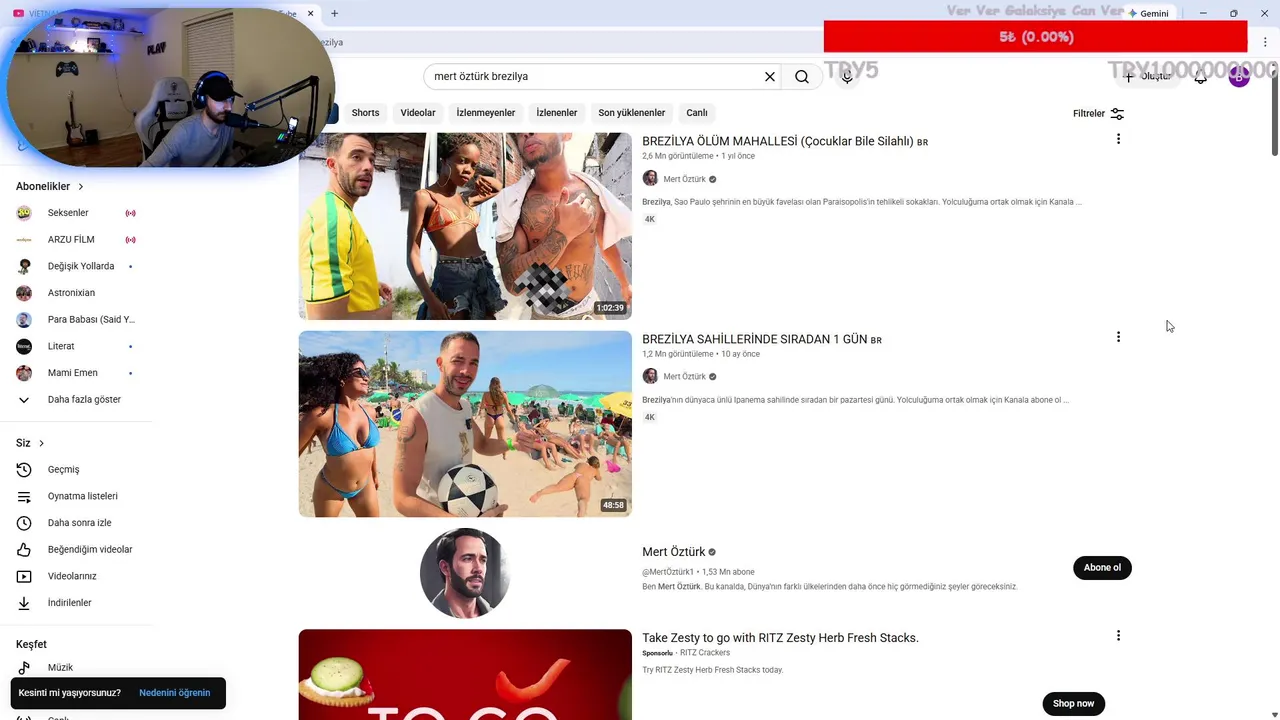The image size is (1280, 720).
Task: Open the Filtreler filter options
Action: (1099, 114)
